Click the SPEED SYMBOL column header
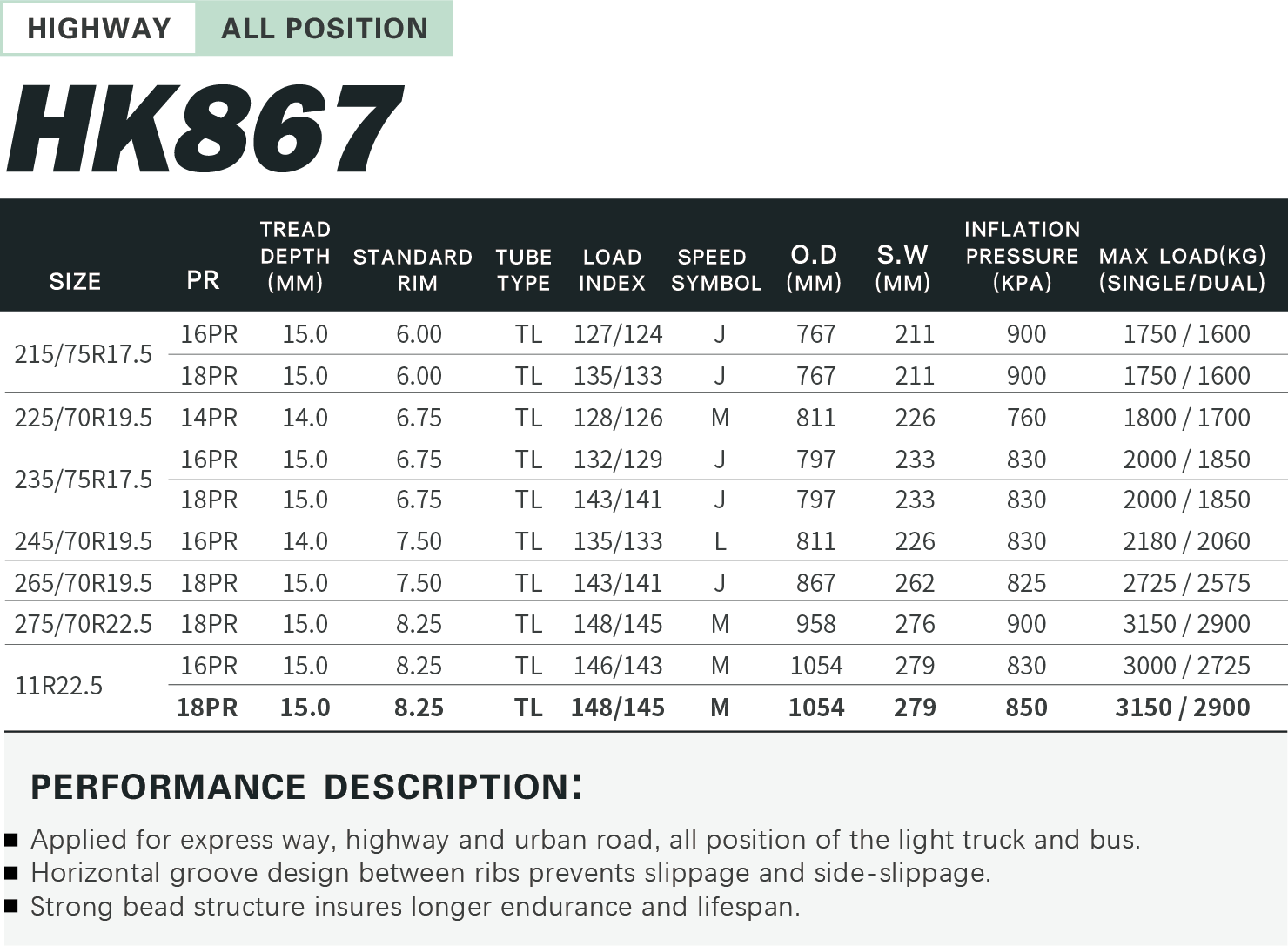 [x=715, y=270]
